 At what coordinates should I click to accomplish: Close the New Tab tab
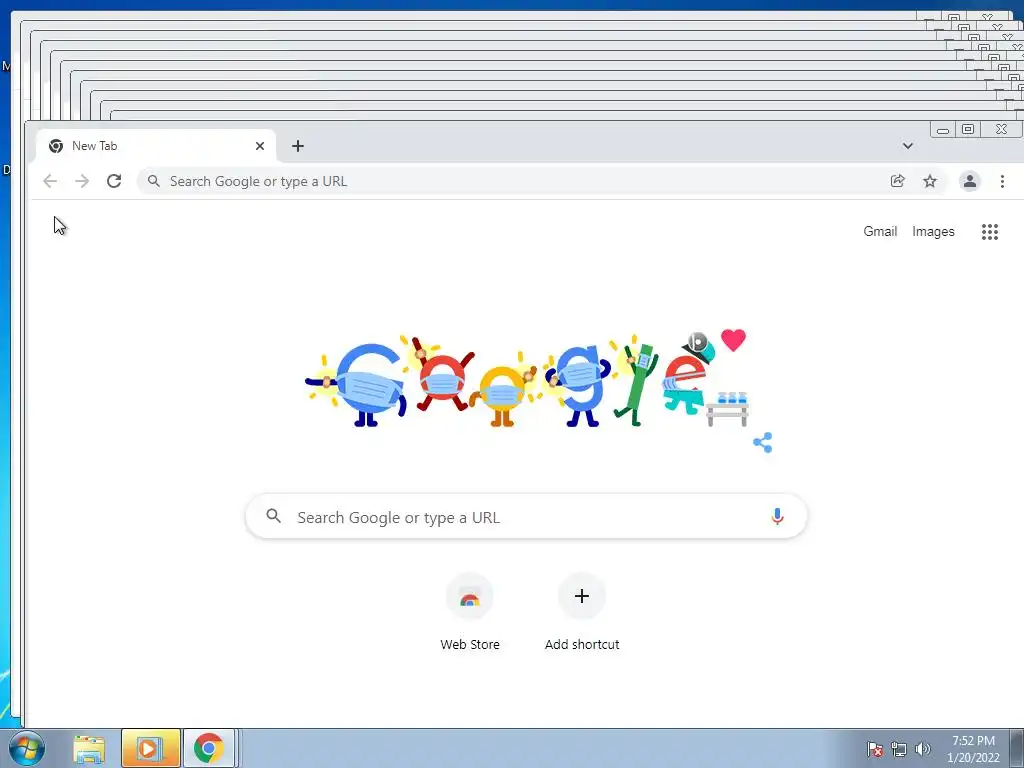(x=260, y=146)
